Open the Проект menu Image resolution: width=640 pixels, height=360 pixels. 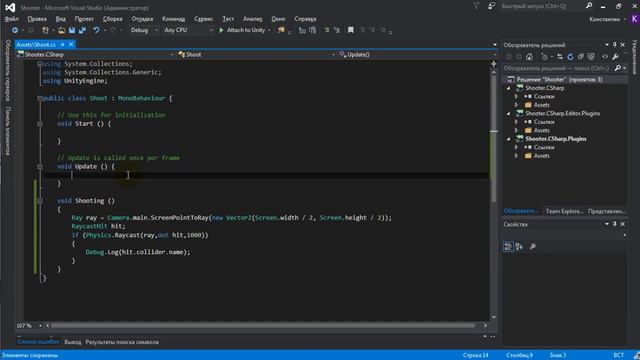click(x=84, y=19)
